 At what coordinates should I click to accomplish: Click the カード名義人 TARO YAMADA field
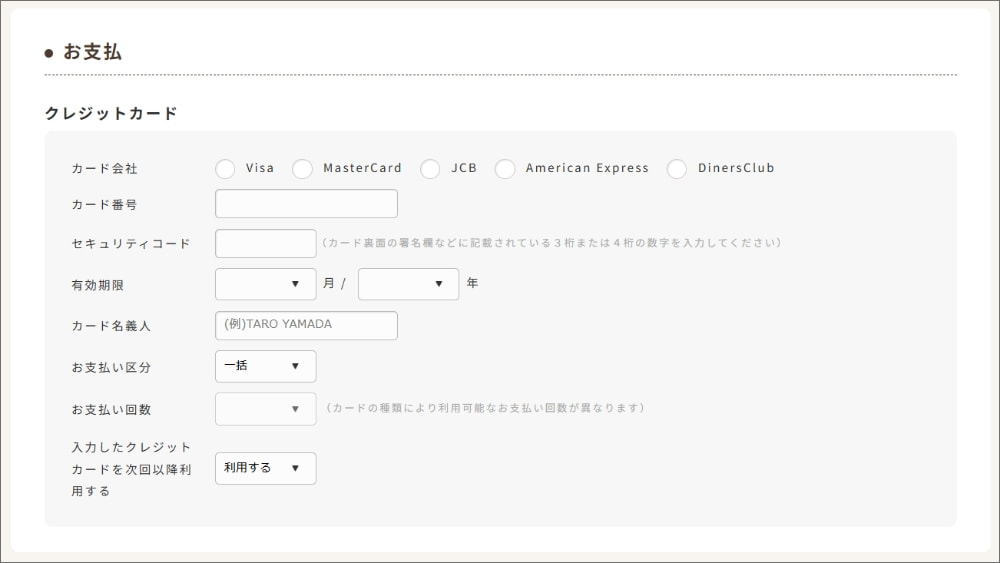coord(306,325)
